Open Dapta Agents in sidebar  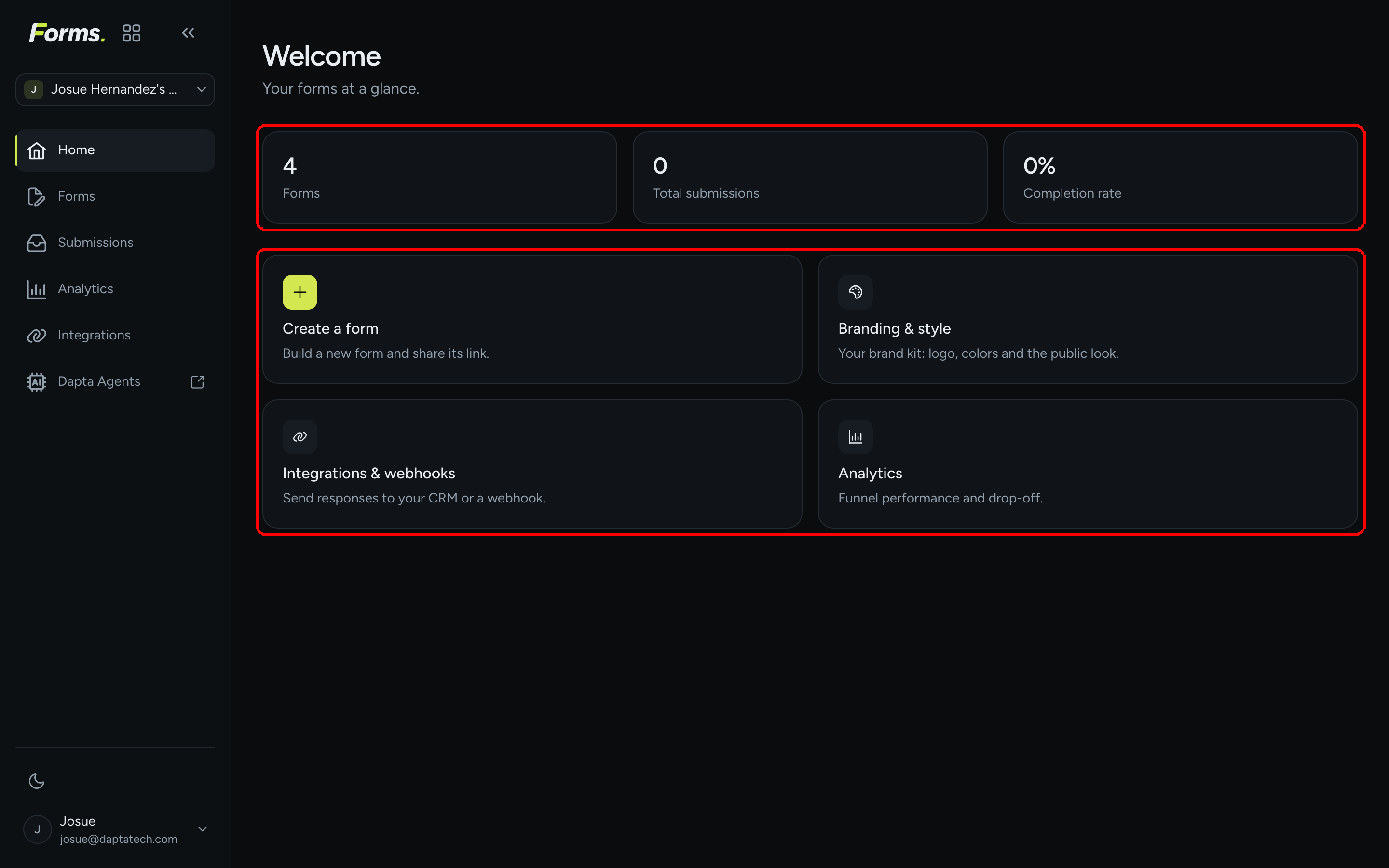[115, 382]
